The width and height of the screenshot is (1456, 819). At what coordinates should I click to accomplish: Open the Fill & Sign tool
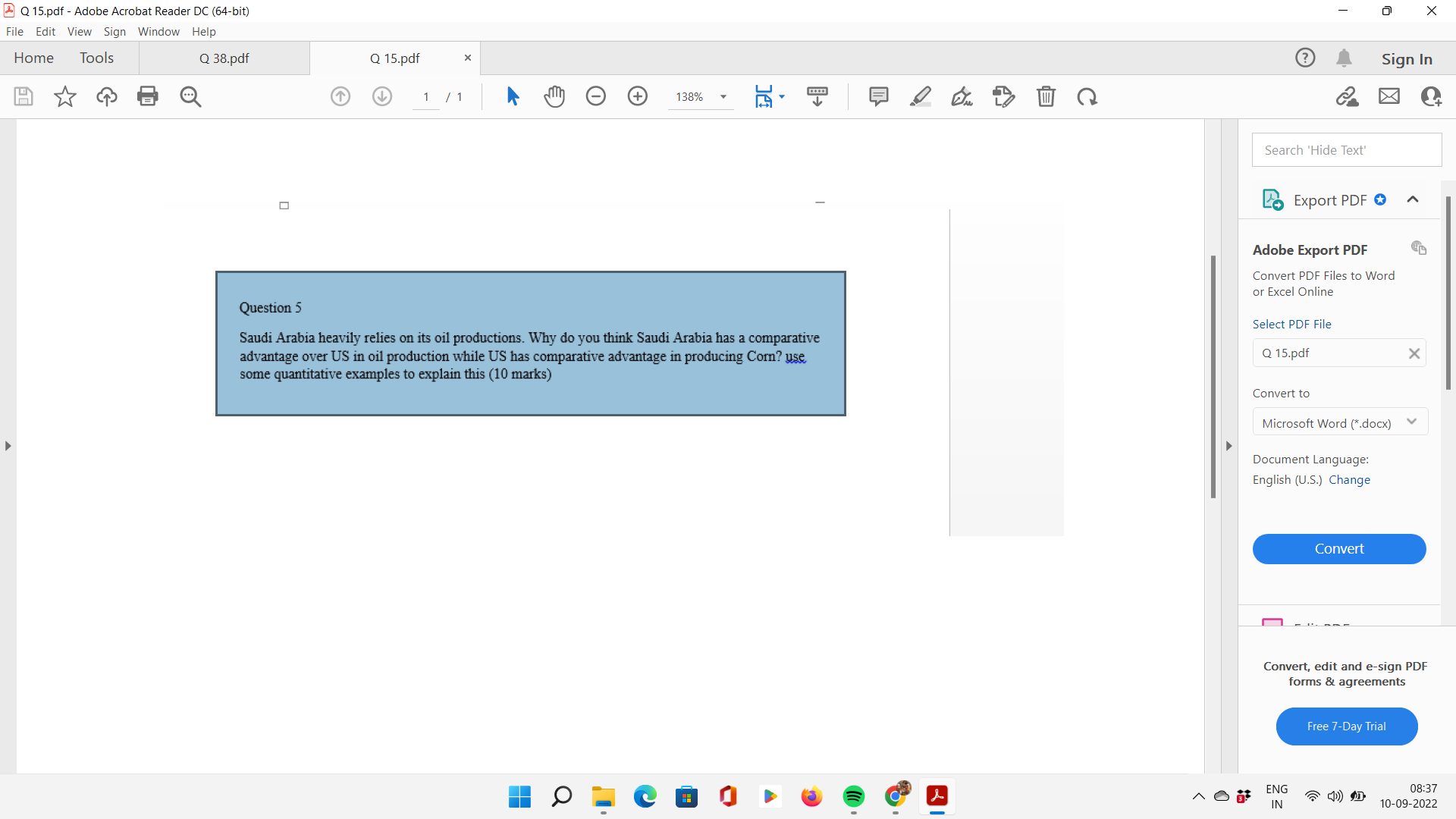pos(962,96)
